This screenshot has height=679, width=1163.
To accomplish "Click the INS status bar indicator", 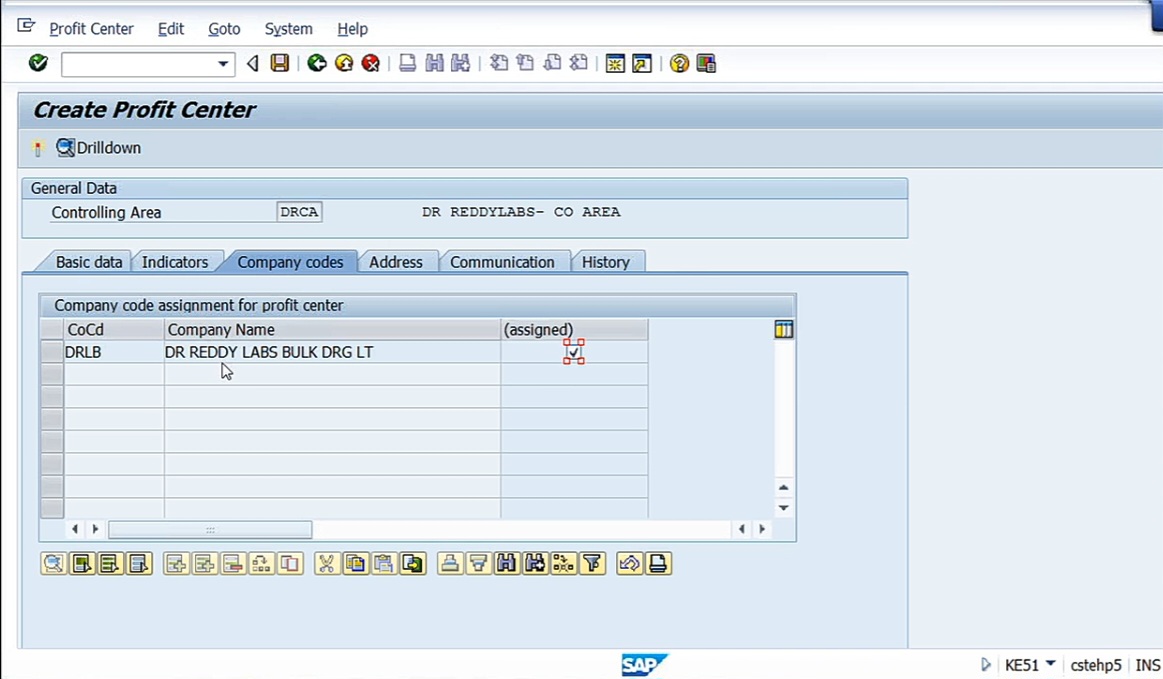I will coord(1147,665).
